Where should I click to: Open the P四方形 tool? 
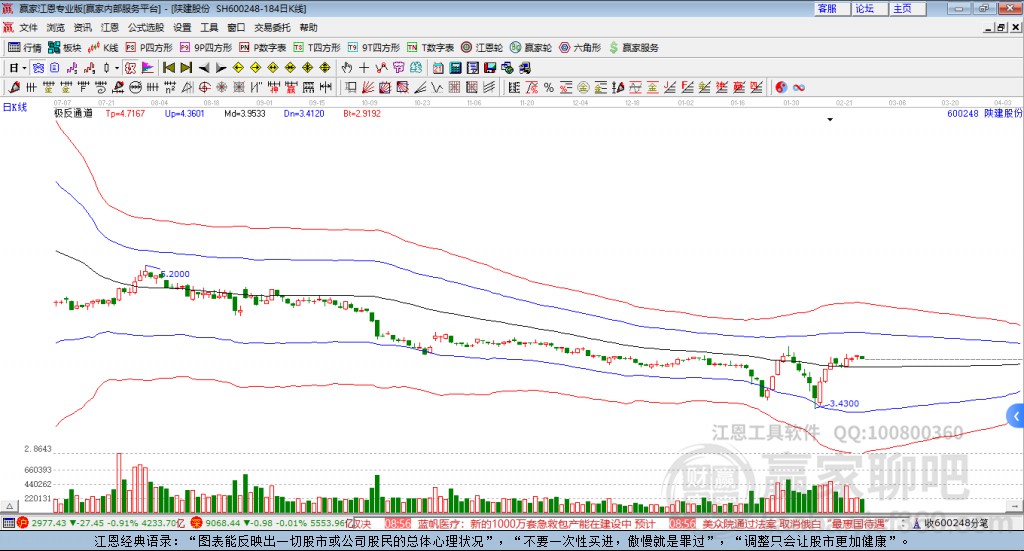(149, 48)
